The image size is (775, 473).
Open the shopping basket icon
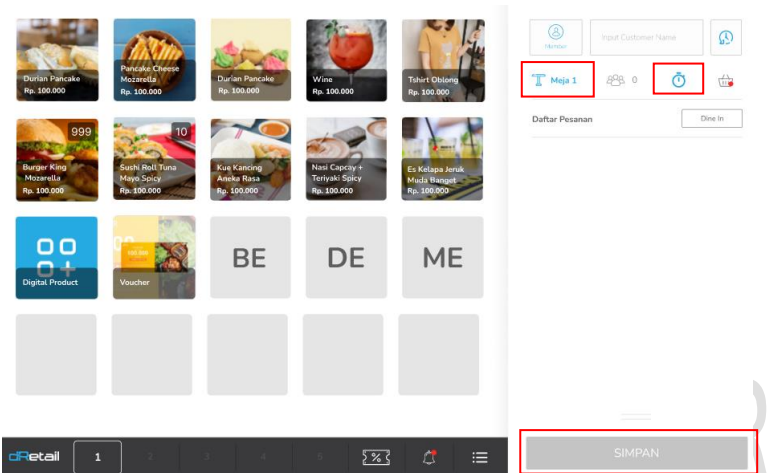[x=726, y=81]
